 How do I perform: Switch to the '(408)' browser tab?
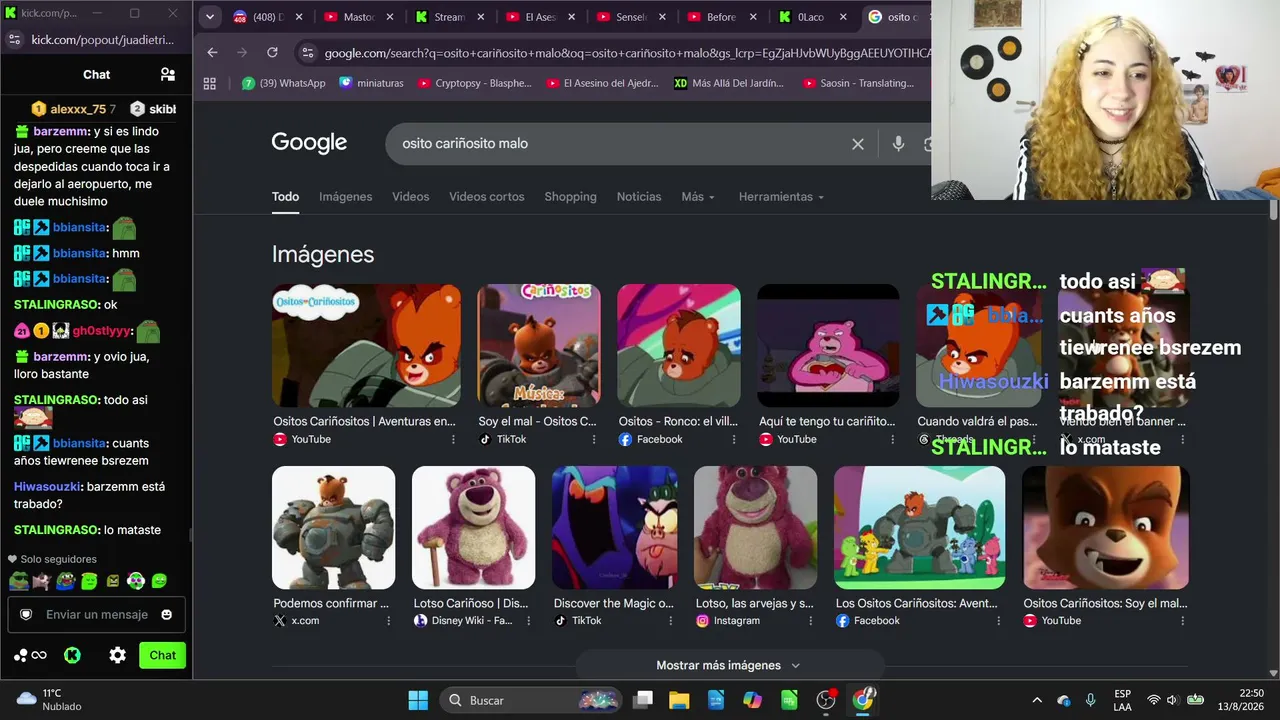(266, 17)
